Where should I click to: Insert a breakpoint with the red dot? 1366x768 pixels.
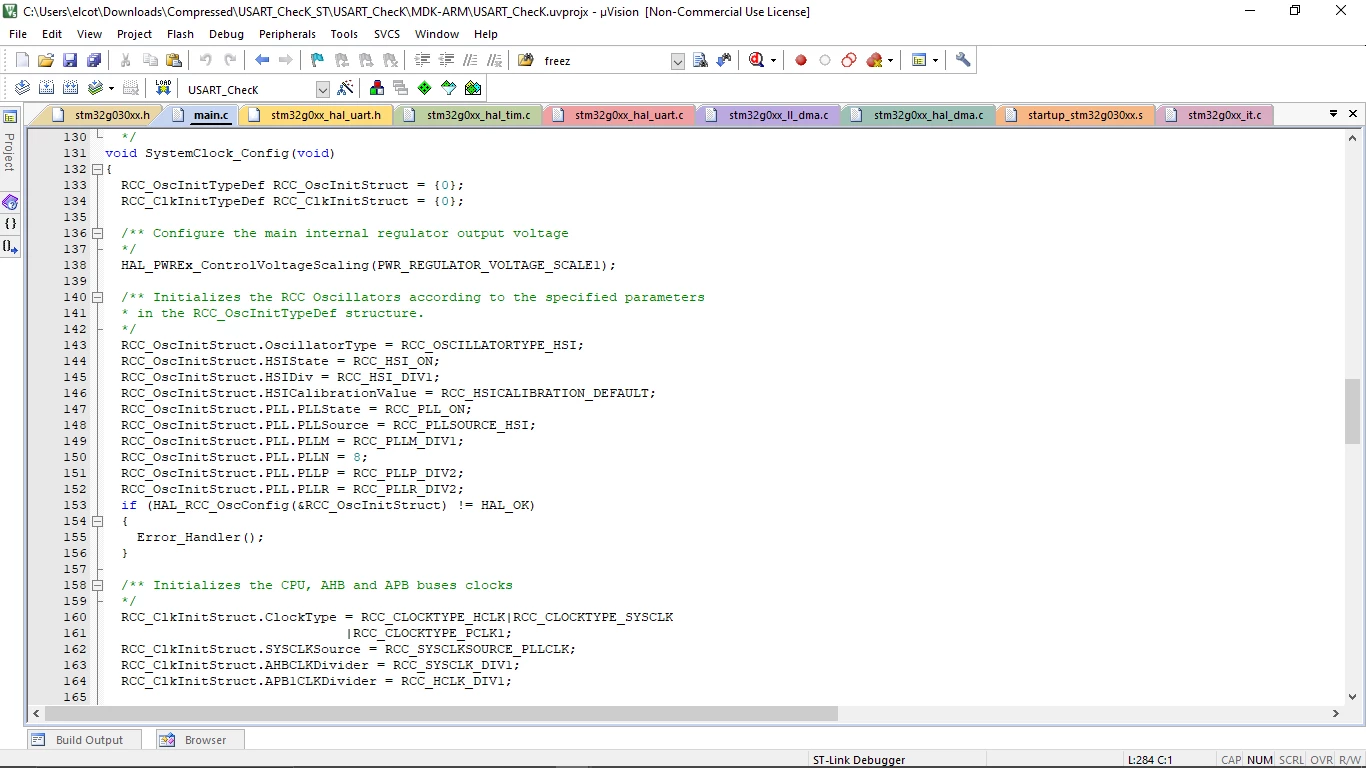tap(801, 60)
